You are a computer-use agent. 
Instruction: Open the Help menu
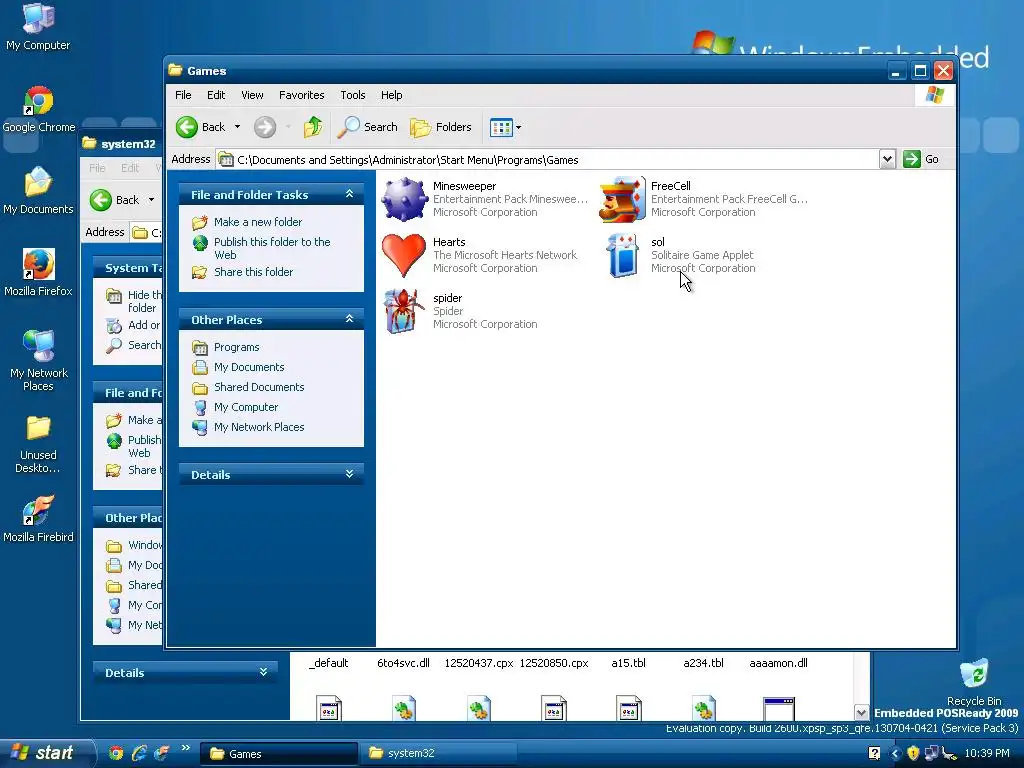[392, 95]
